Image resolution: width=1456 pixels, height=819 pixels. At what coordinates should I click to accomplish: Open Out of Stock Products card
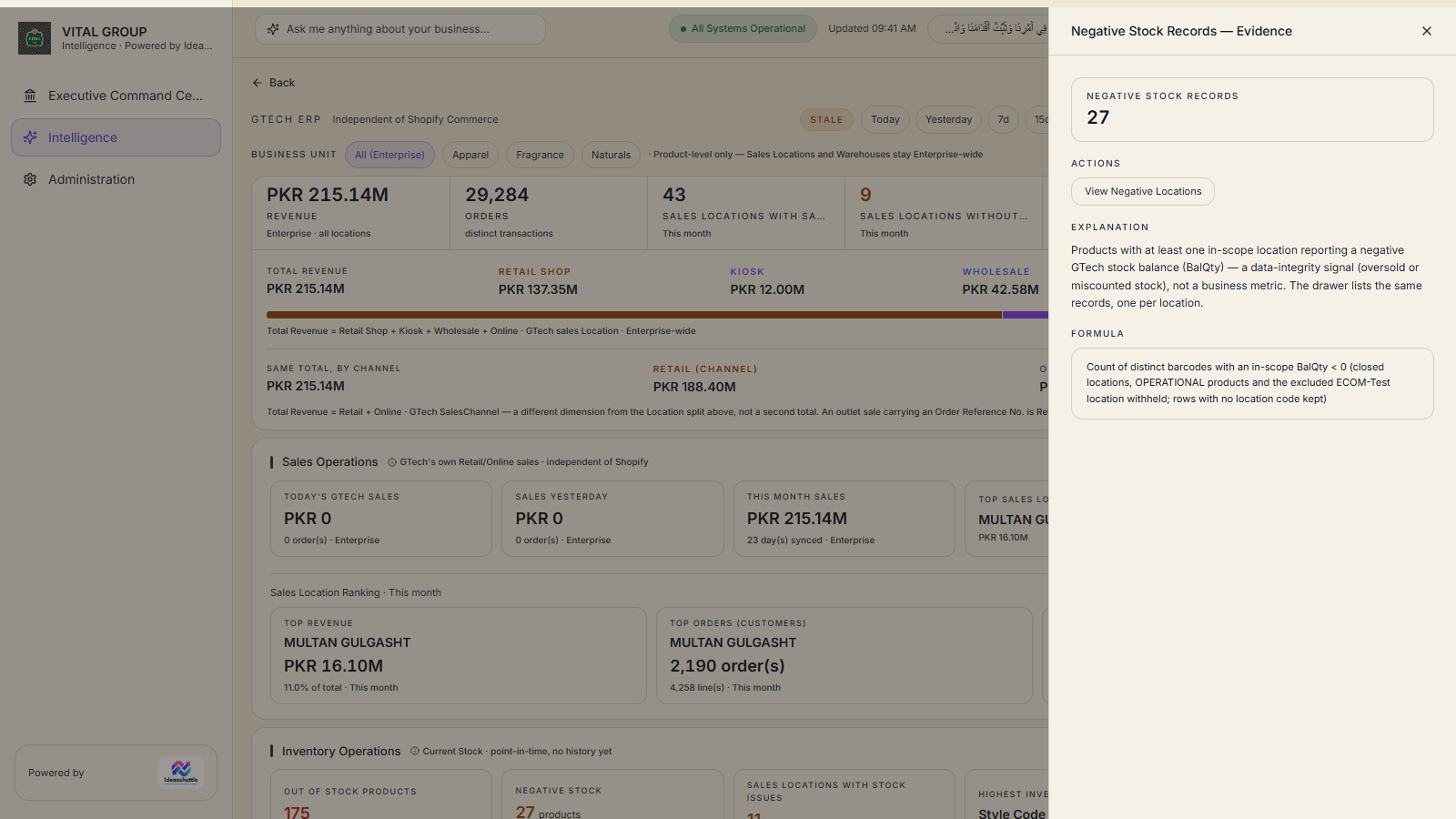[x=381, y=794]
